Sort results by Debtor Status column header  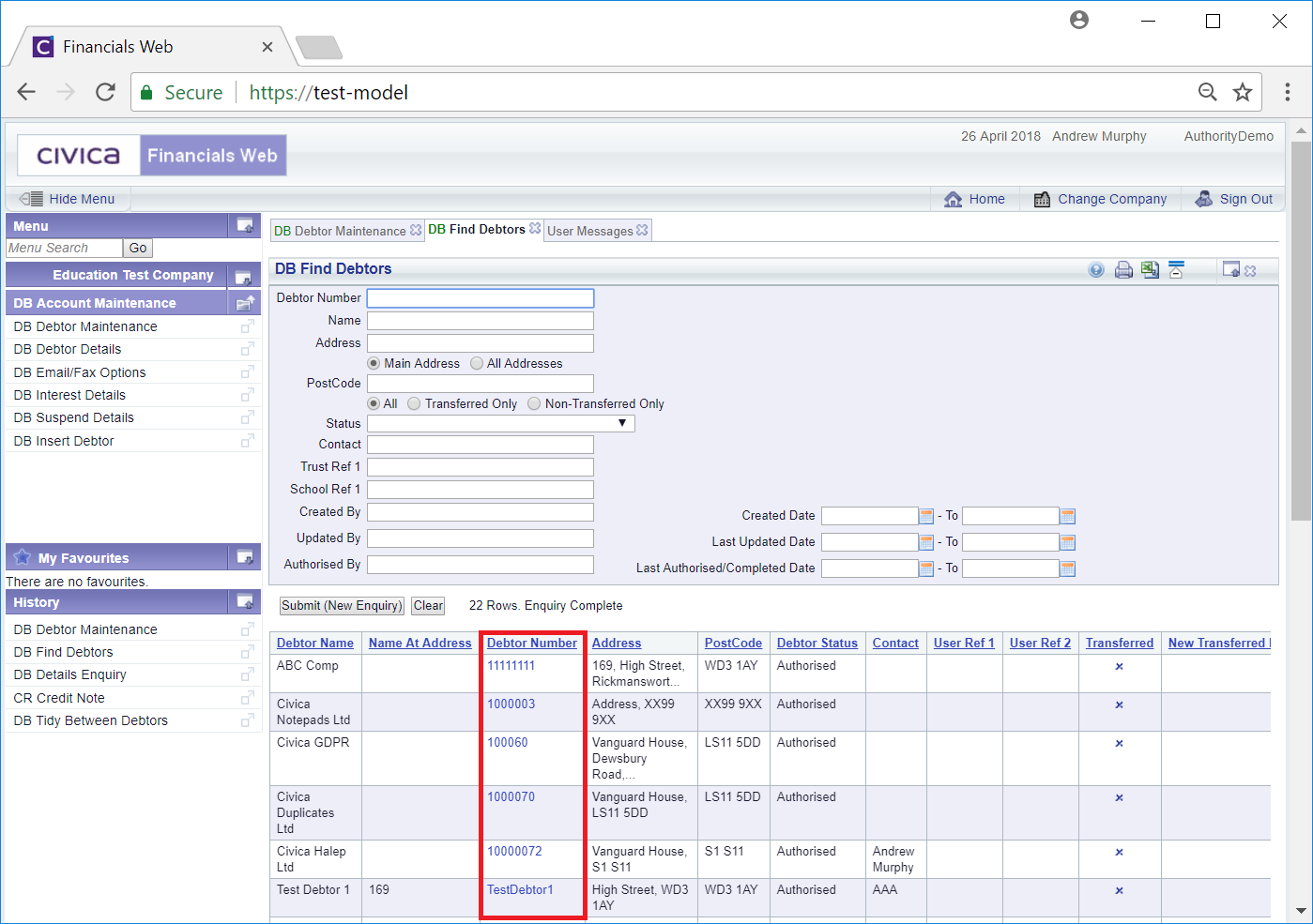click(x=817, y=643)
